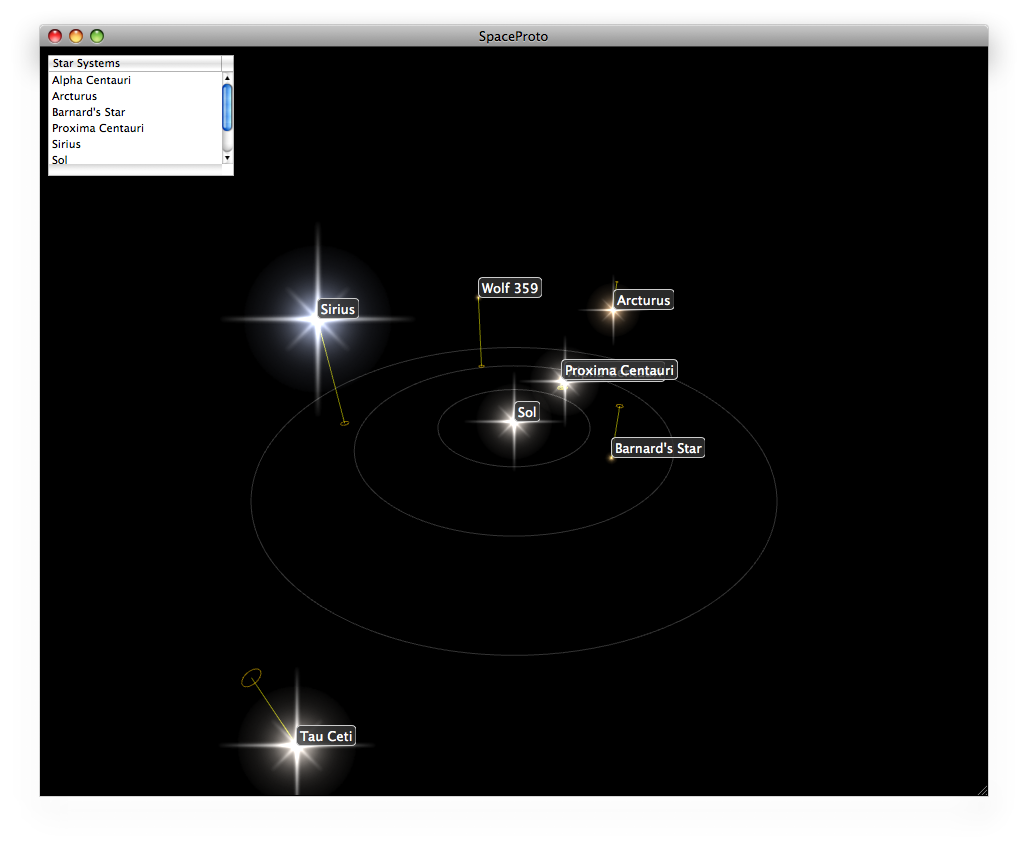Click the Proxima Centauri map label
Screen dimensions: 1028x851
620,370
